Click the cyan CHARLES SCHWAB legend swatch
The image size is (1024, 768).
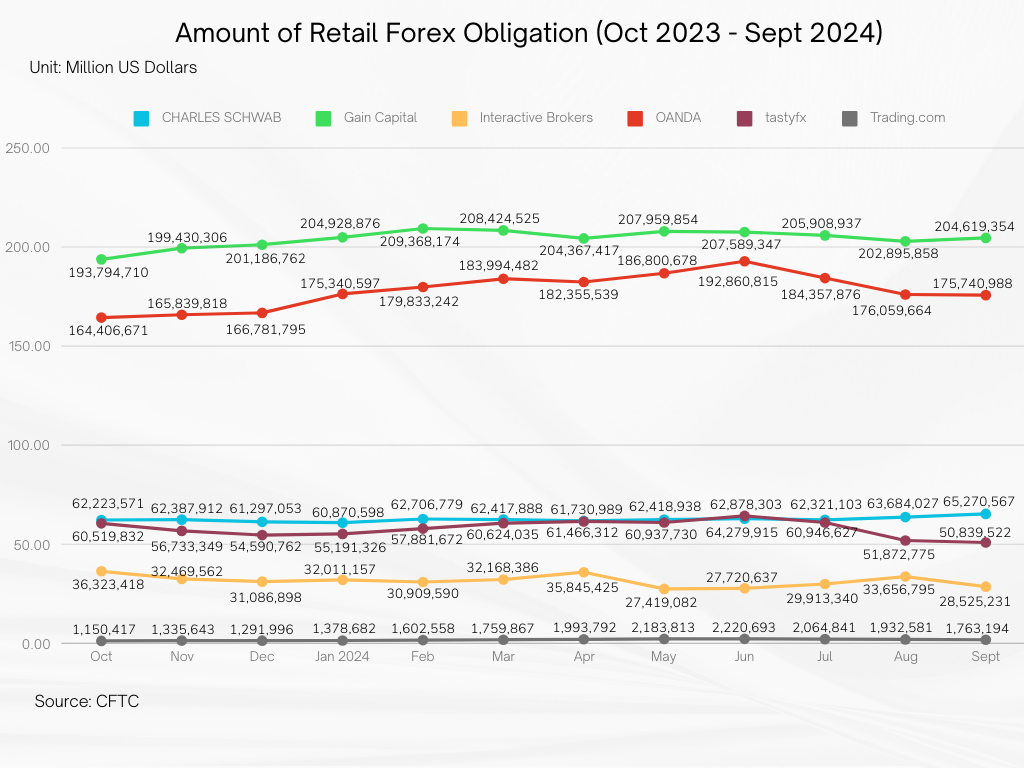coord(141,118)
